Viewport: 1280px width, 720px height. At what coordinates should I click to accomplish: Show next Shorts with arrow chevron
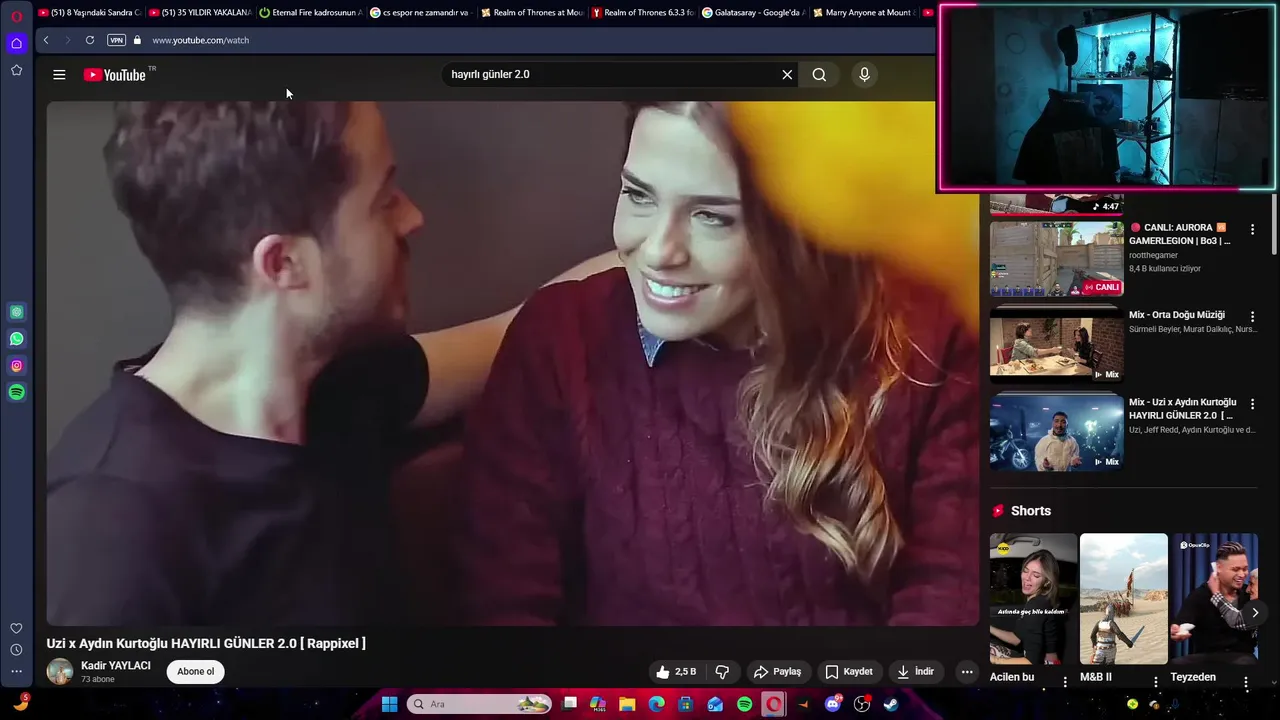[x=1255, y=612]
